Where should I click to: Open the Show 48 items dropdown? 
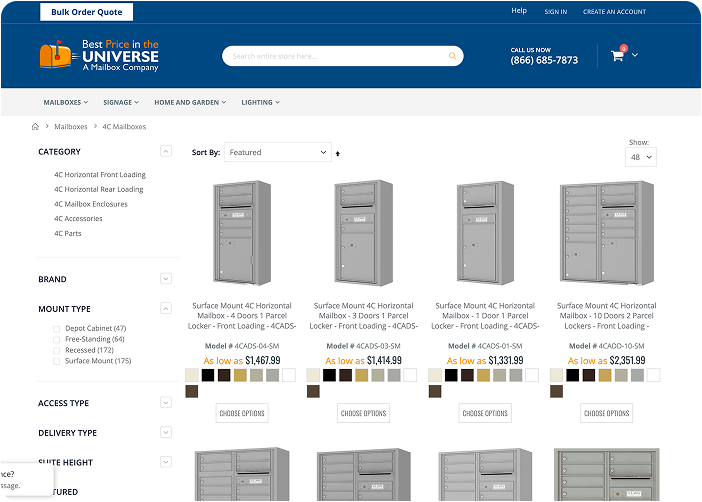[642, 157]
